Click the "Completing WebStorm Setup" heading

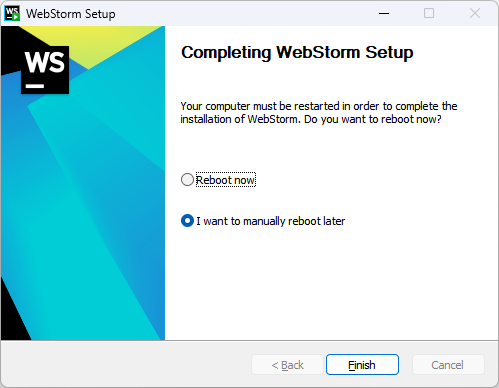pyautogui.click(x=297, y=52)
